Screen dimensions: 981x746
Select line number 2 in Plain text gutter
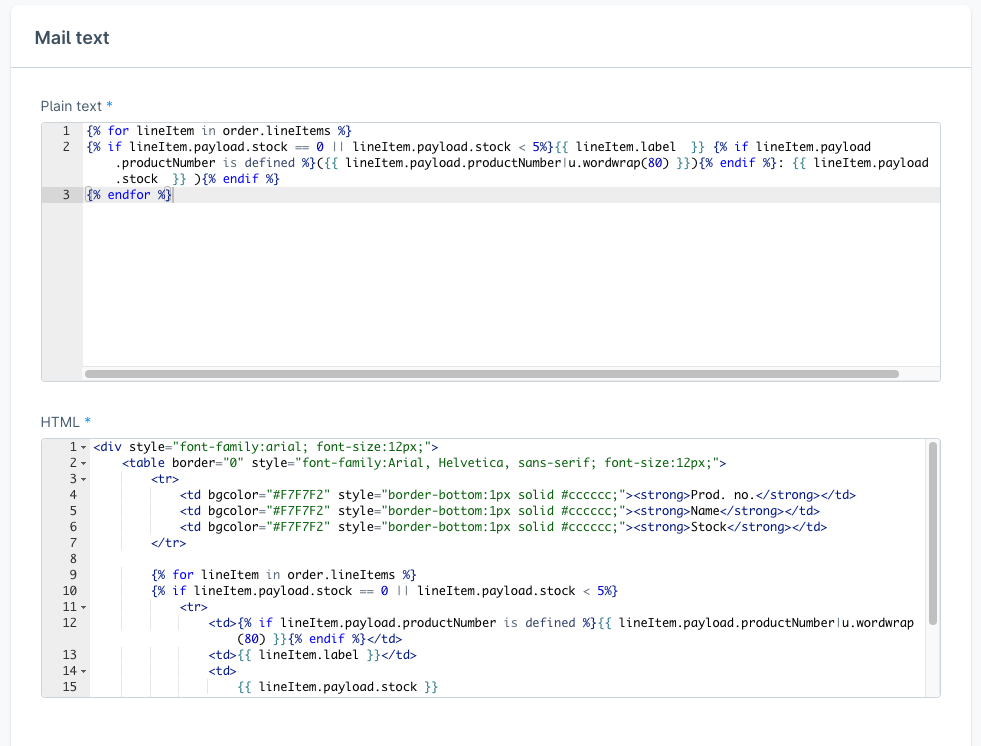pyautogui.click(x=65, y=147)
